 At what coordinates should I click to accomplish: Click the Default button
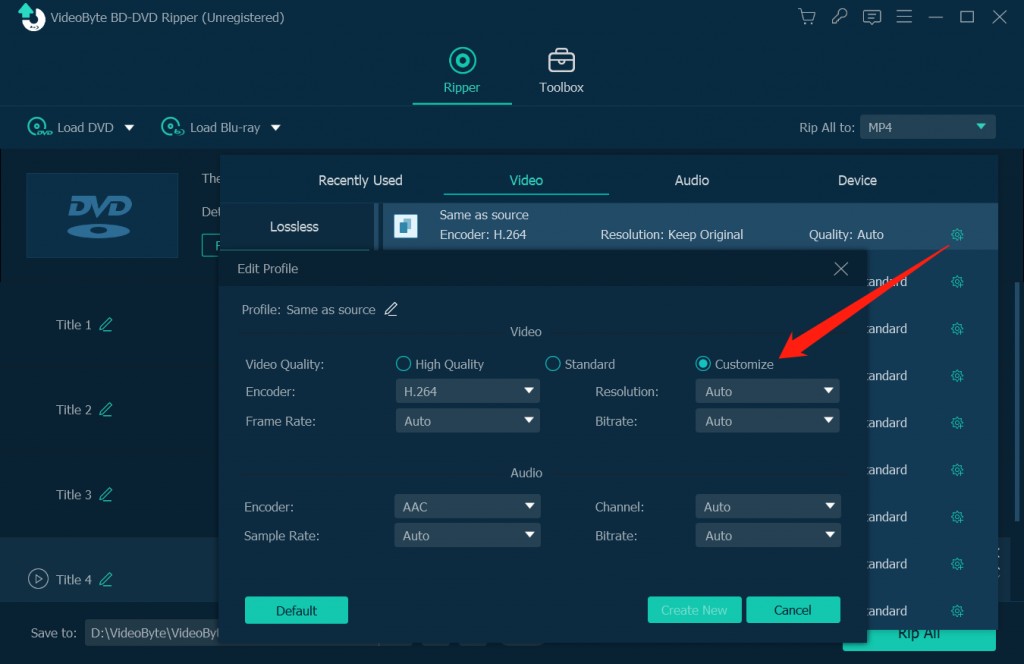click(x=296, y=610)
